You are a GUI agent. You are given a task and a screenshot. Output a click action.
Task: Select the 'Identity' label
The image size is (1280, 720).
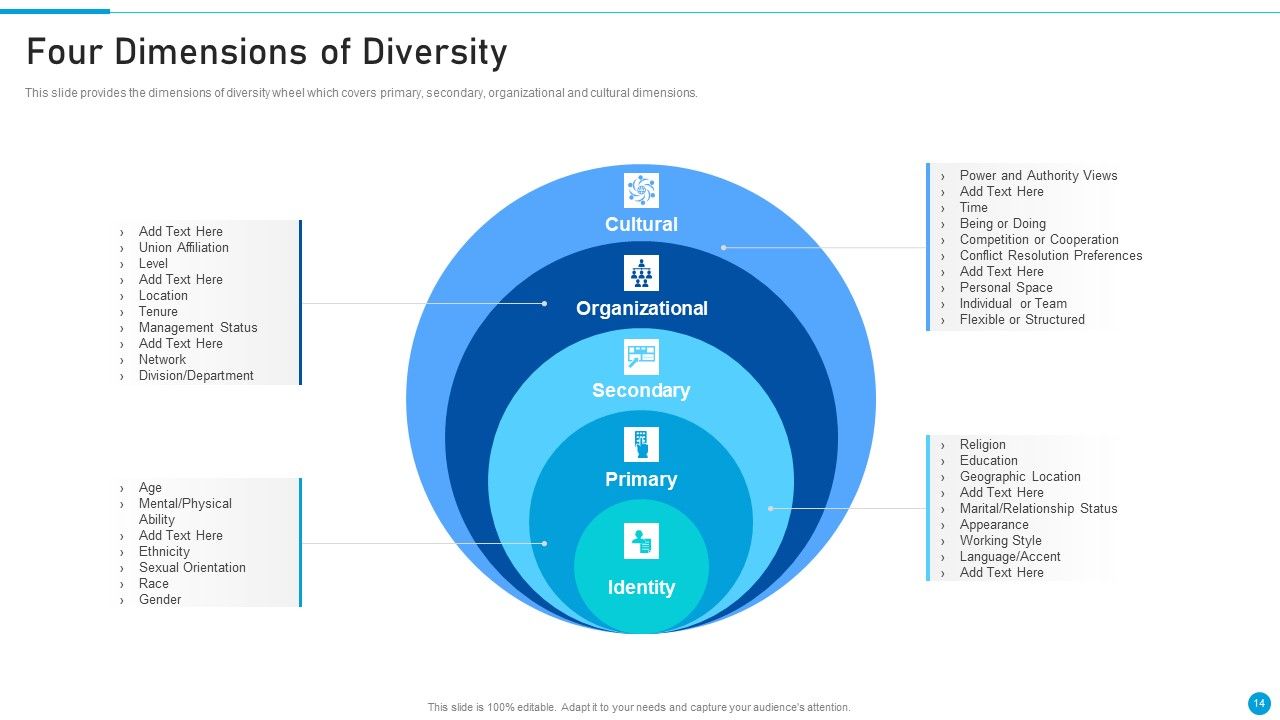(641, 588)
